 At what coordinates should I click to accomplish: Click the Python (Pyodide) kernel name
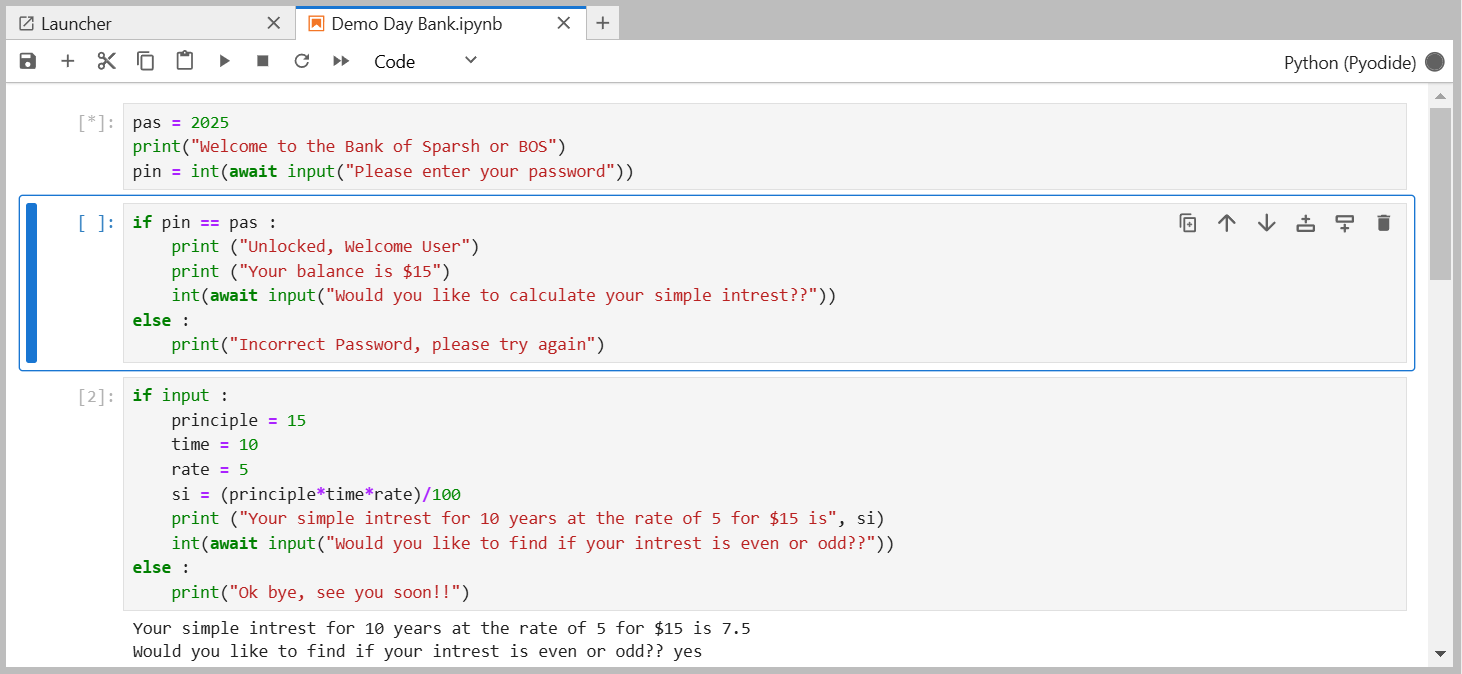1349,63
